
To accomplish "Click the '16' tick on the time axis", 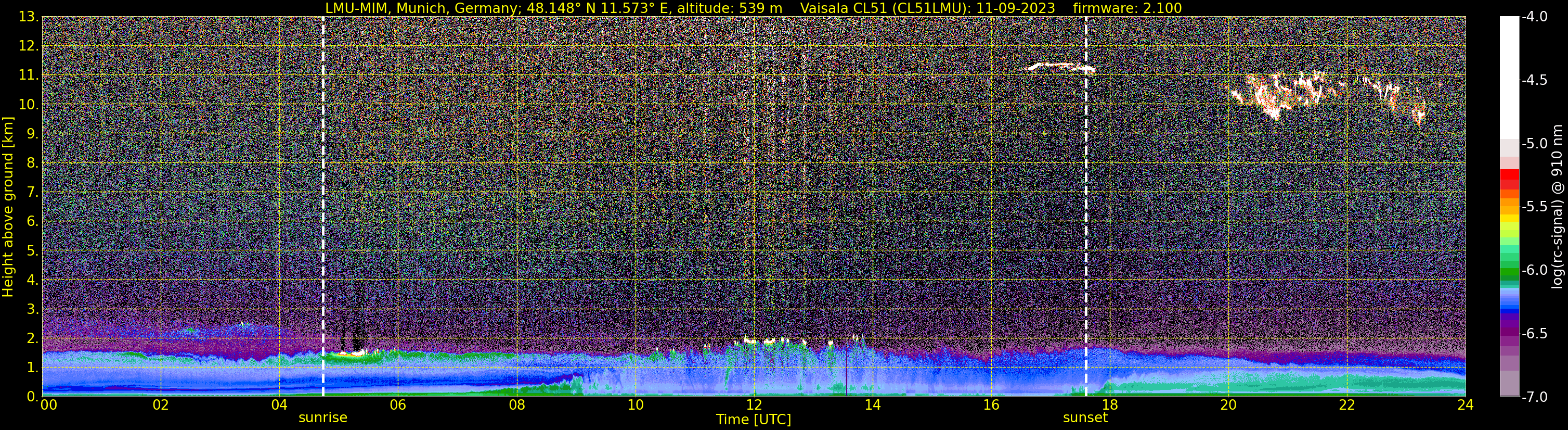I will click(x=991, y=405).
